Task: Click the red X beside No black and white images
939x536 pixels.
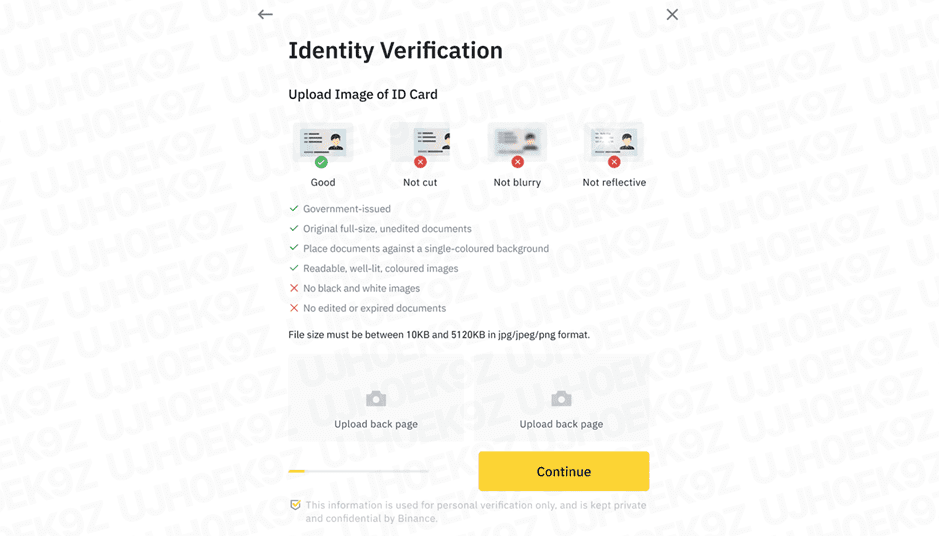Action: pyautogui.click(x=294, y=288)
